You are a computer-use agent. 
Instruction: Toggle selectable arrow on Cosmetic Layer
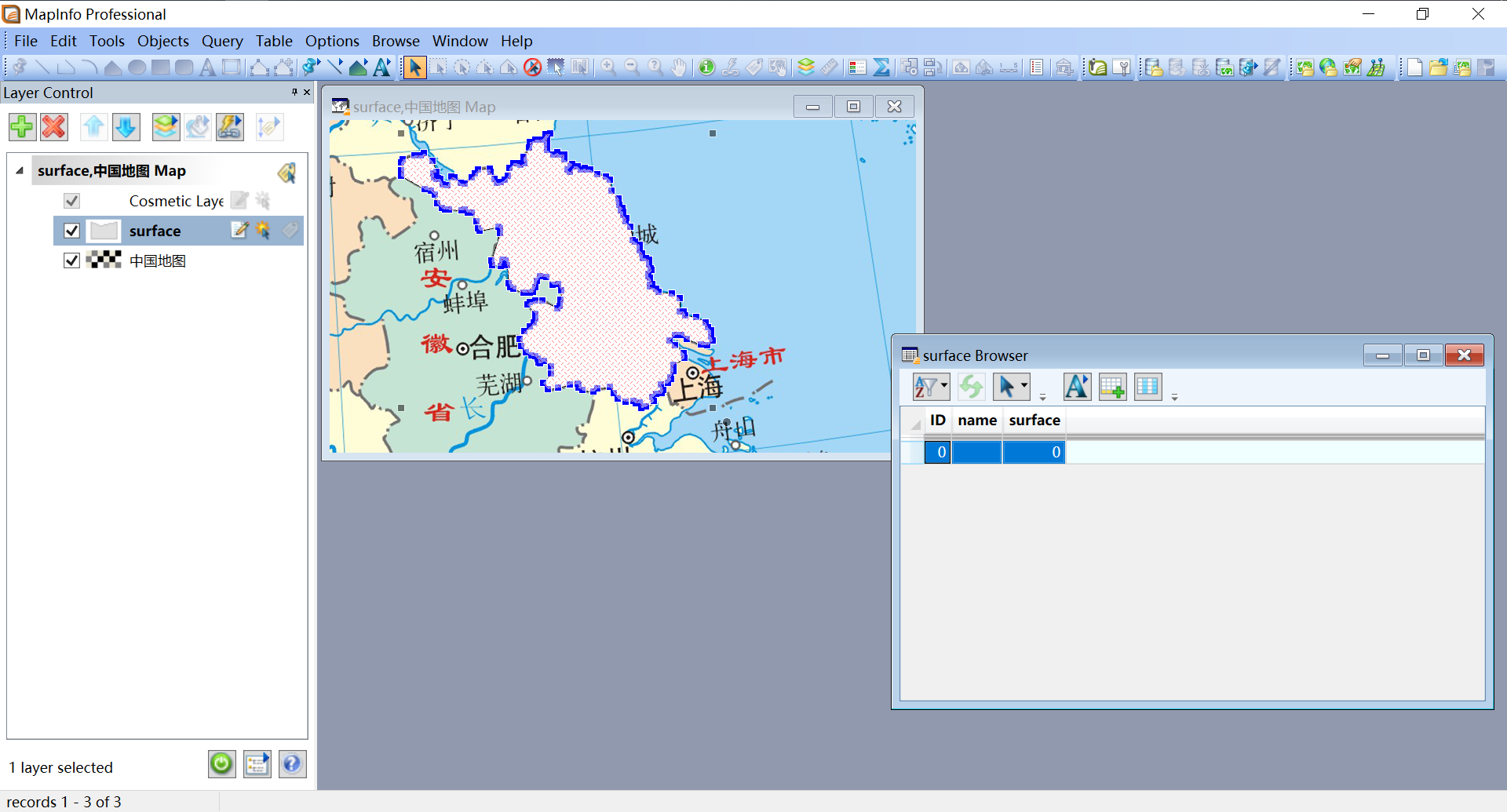[263, 201]
